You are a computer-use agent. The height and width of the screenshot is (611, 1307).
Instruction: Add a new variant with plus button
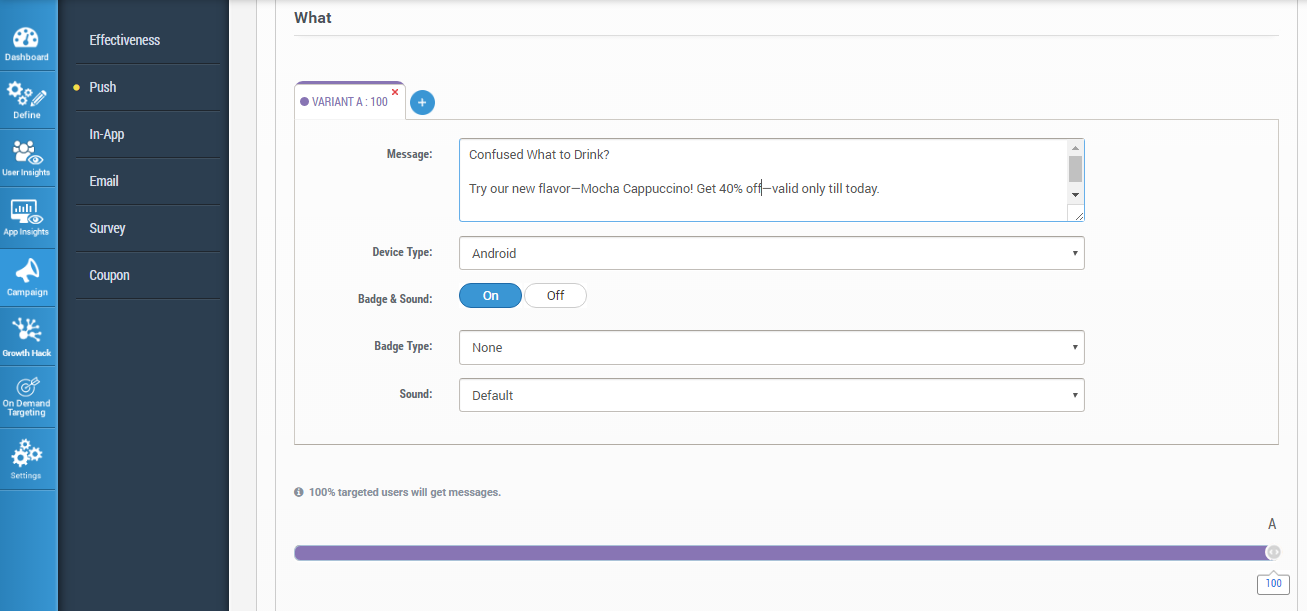pyautogui.click(x=422, y=102)
